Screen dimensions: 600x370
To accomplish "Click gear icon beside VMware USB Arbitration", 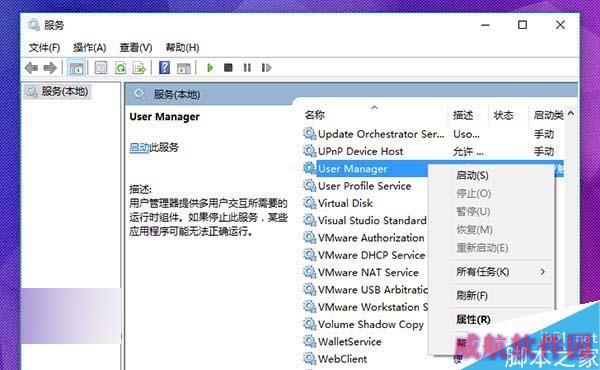I will (310, 289).
